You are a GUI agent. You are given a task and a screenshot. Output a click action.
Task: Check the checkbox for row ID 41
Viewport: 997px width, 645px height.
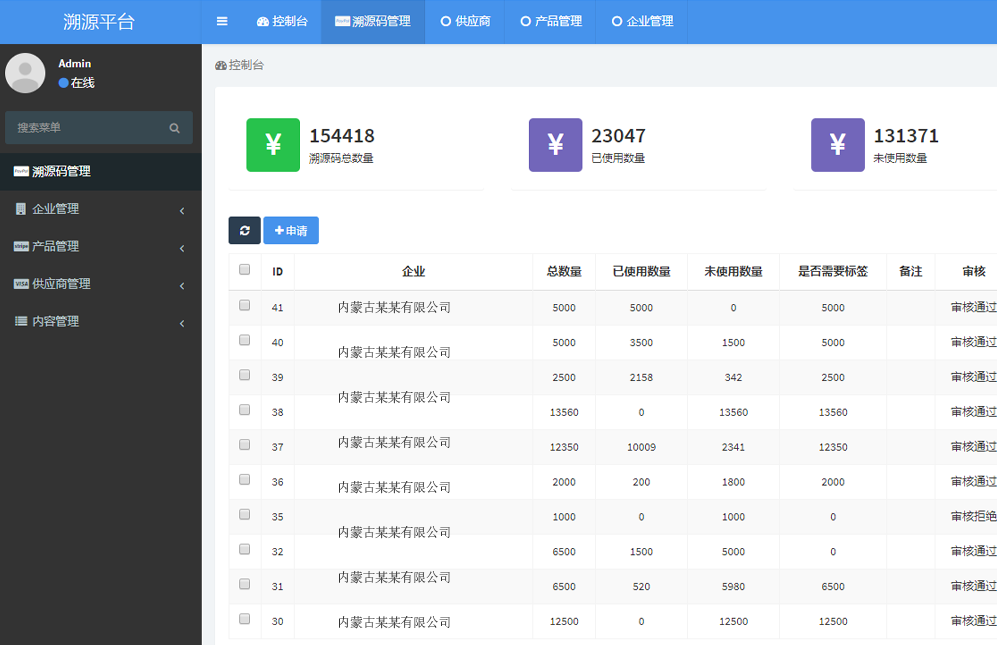(x=245, y=306)
